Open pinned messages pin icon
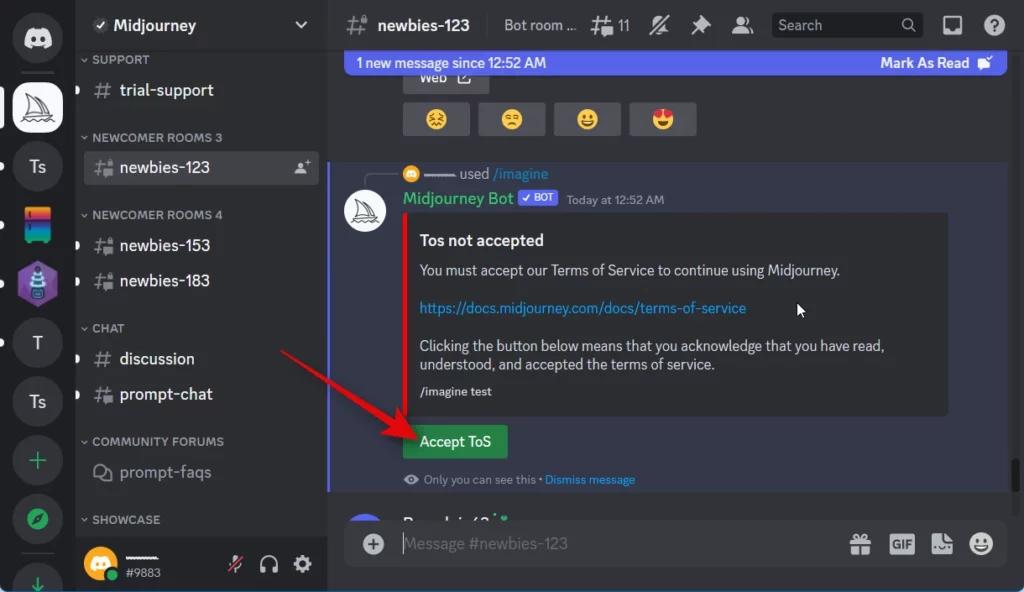This screenshot has height=592, width=1024. coord(700,25)
